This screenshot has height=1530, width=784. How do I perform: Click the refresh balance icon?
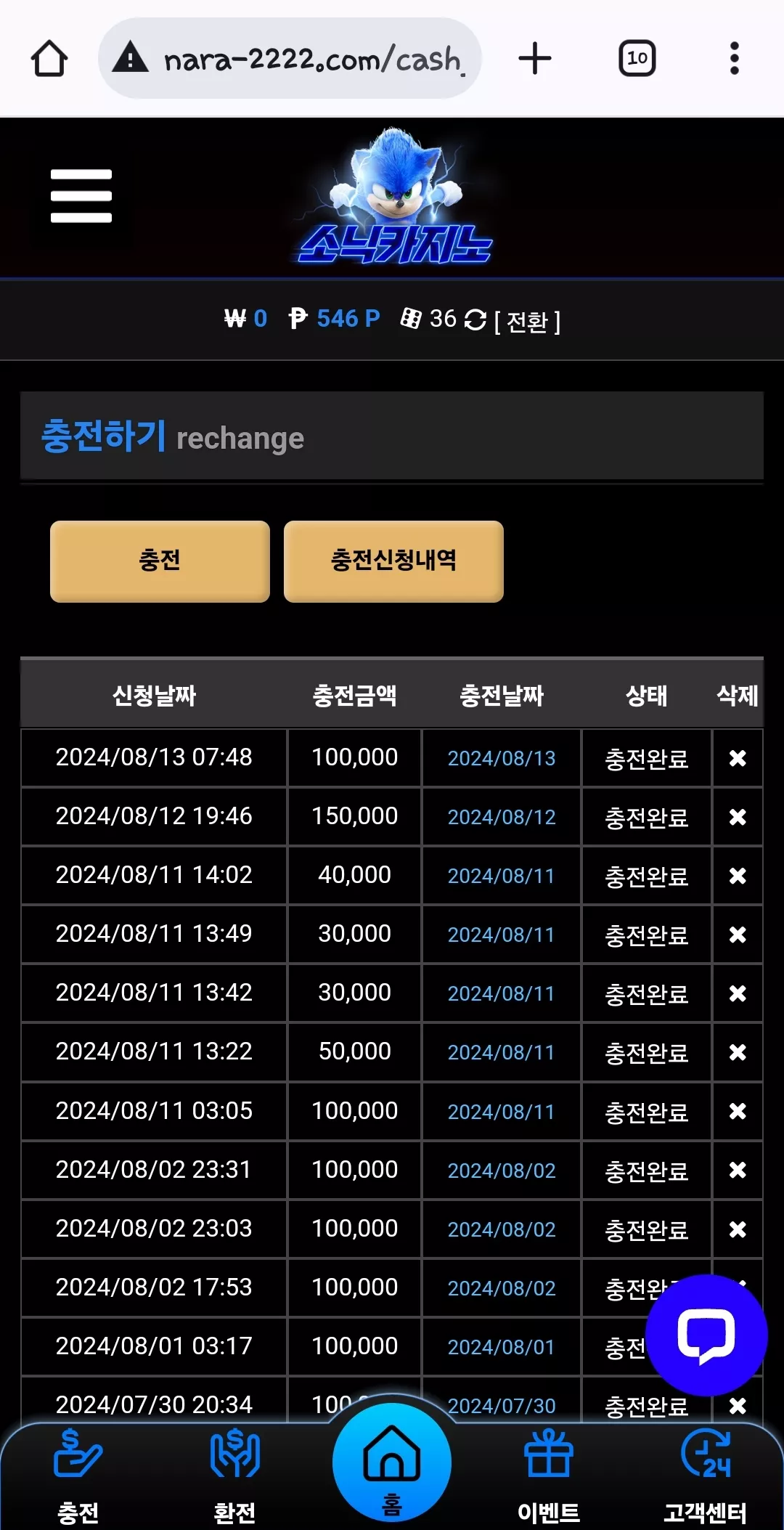[x=475, y=320]
